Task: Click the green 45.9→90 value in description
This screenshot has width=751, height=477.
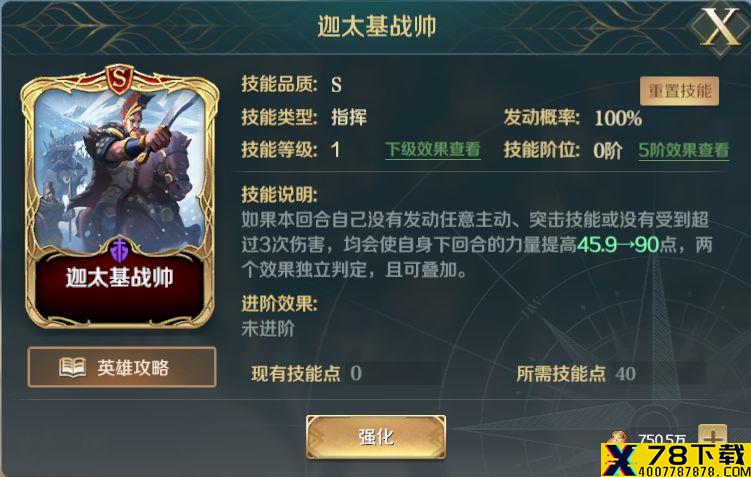Action: (x=618, y=245)
